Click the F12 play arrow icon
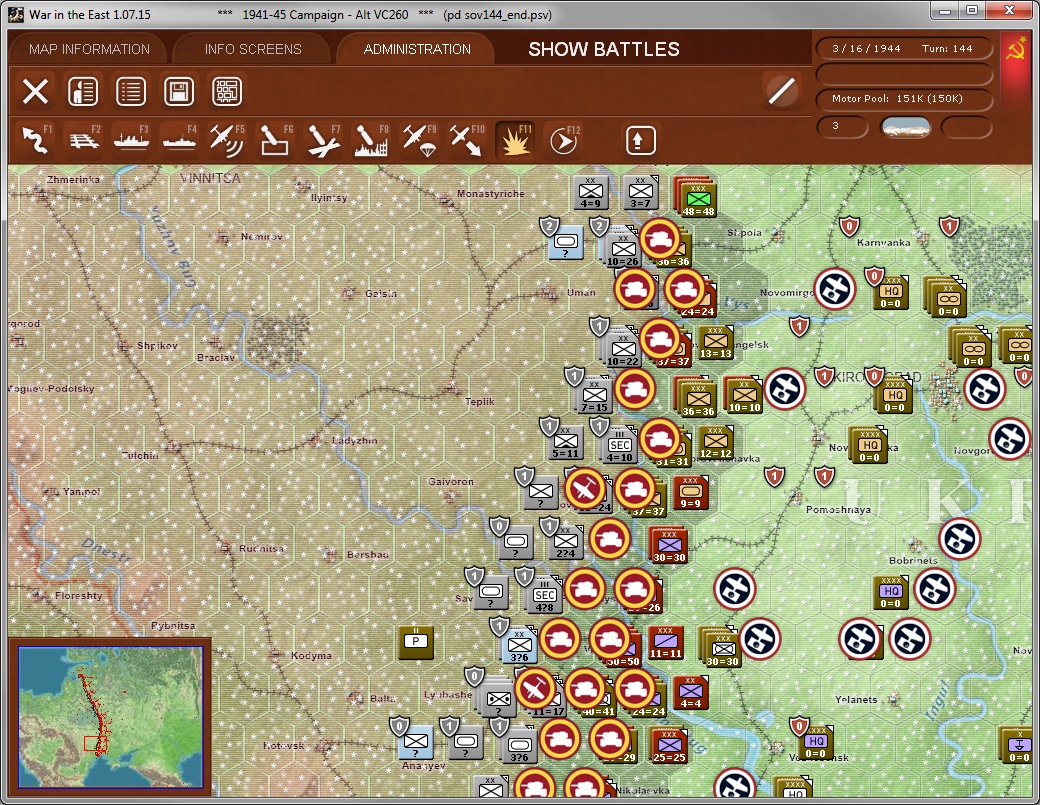 pyautogui.click(x=564, y=140)
